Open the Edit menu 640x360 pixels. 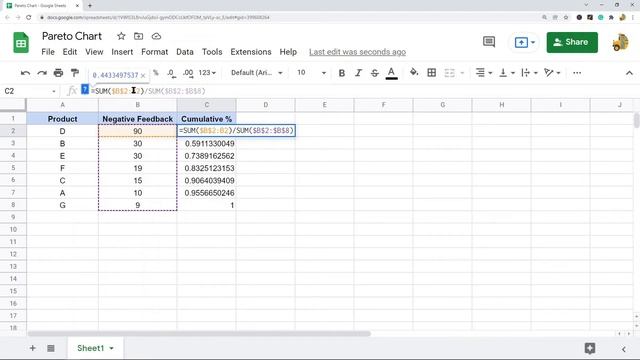pos(70,52)
